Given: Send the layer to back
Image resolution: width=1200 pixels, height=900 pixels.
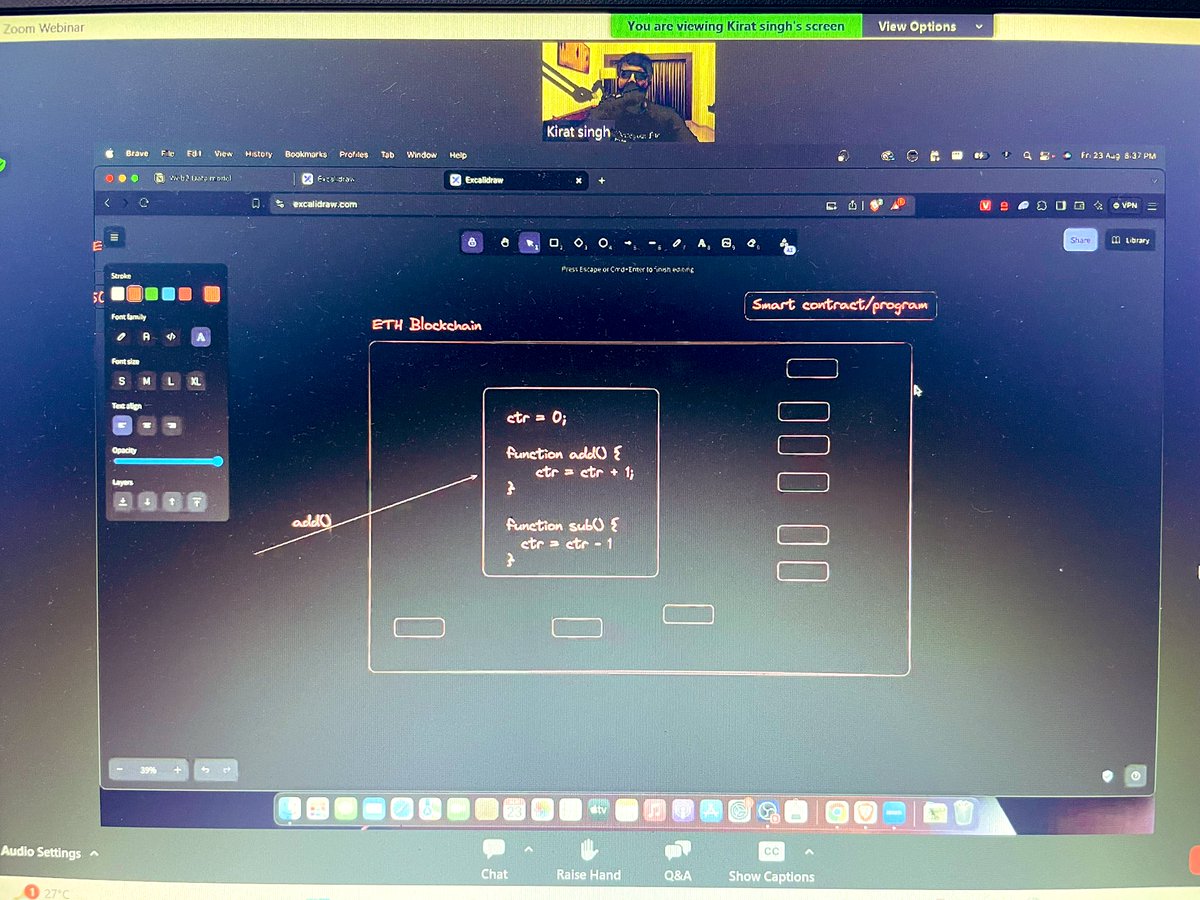Looking at the screenshot, I should click(122, 502).
